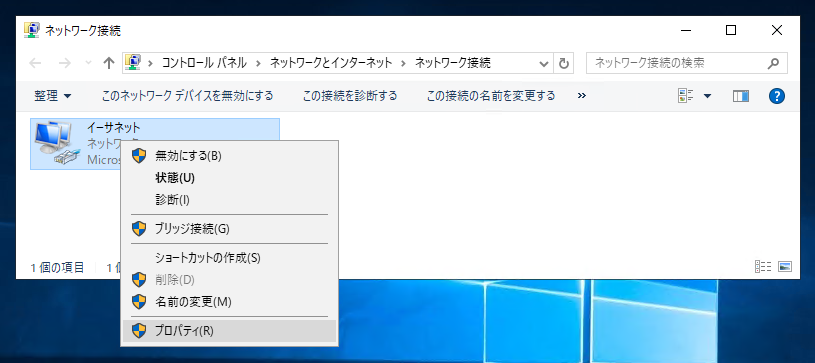
Task: Focus the ネットワーク接続の検索 search box
Action: click(x=687, y=63)
